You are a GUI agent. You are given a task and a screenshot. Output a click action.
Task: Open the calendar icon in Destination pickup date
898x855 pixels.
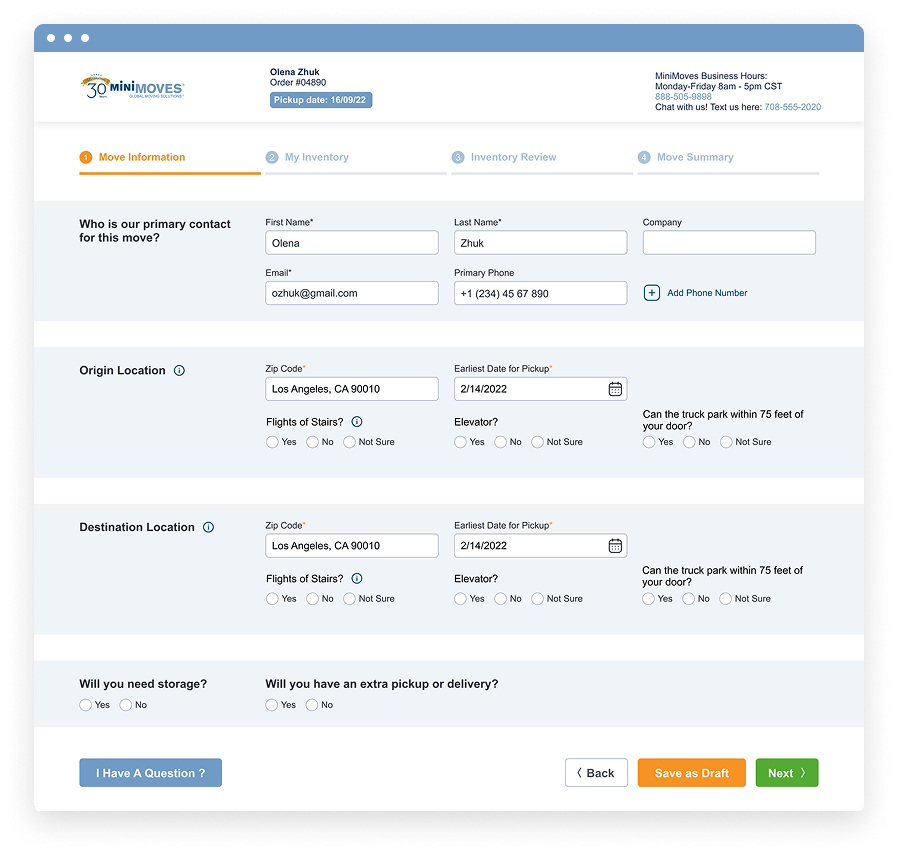pyautogui.click(x=615, y=546)
